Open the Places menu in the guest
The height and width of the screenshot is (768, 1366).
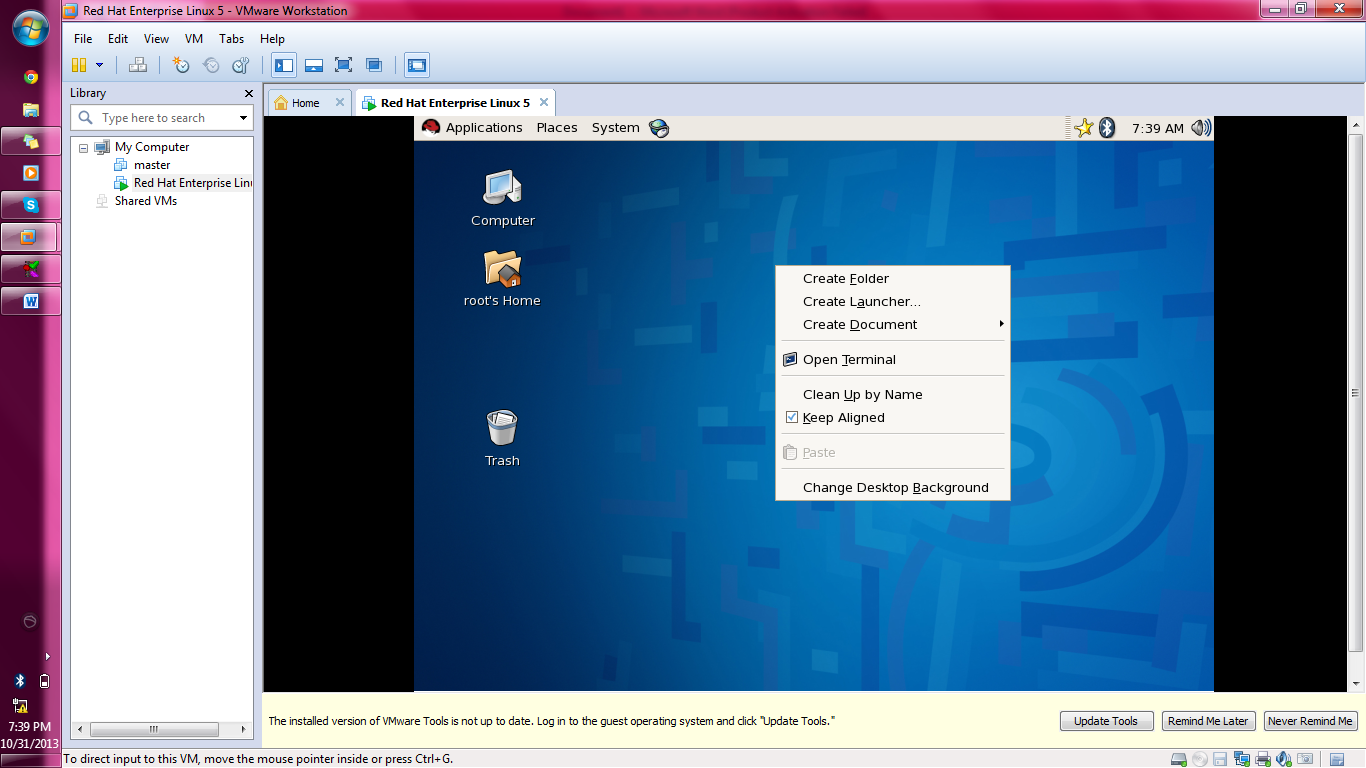[x=557, y=128]
